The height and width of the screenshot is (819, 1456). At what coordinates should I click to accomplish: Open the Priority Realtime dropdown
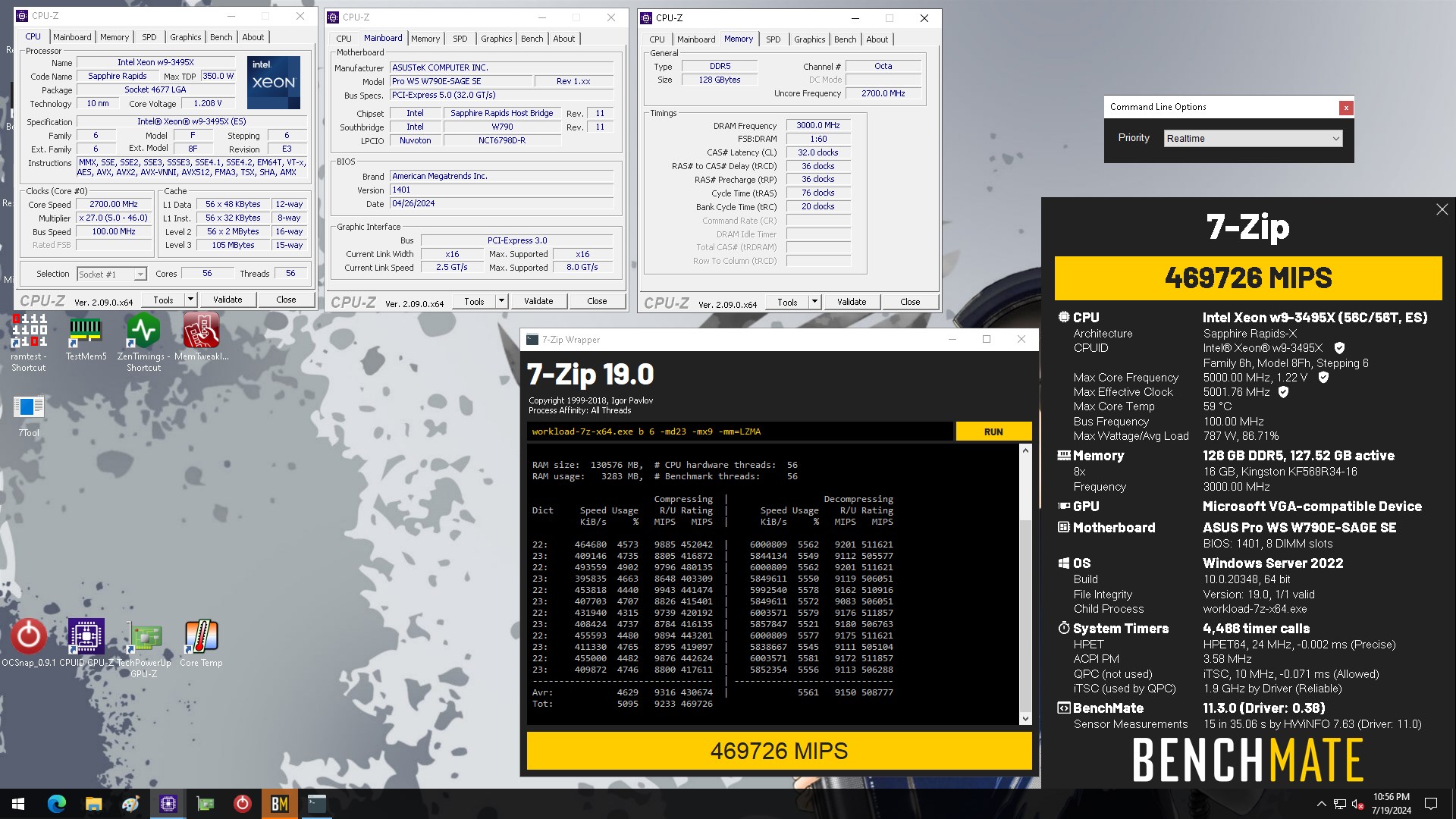pyautogui.click(x=1253, y=138)
